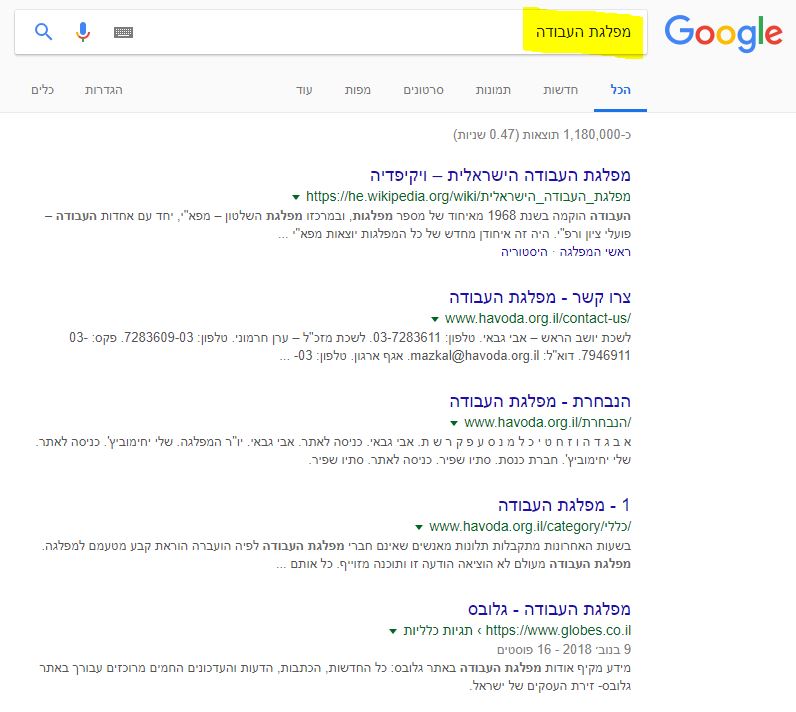Expand dropdown arrow beside havoda.org.il/הנבחרת/
The height and width of the screenshot is (712, 796).
click(x=454, y=423)
